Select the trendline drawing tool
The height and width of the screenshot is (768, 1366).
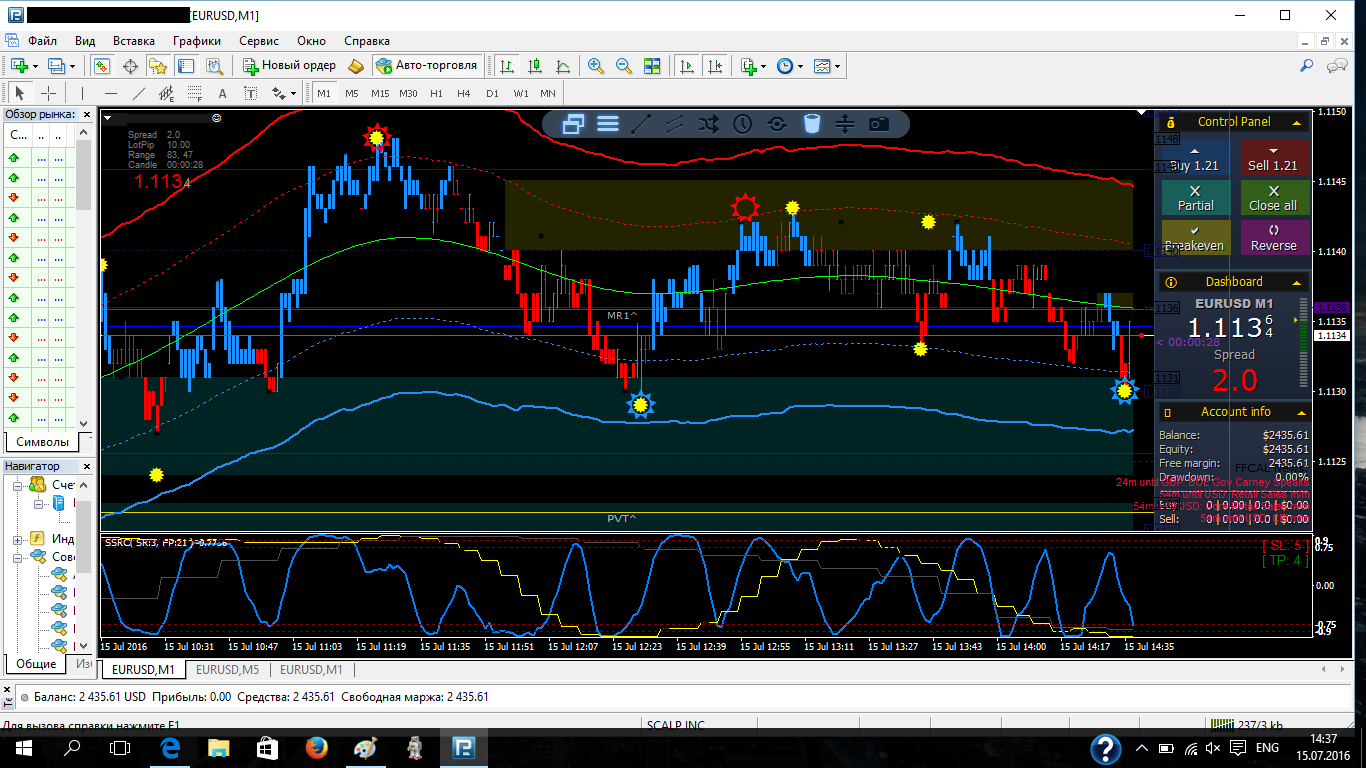click(138, 93)
